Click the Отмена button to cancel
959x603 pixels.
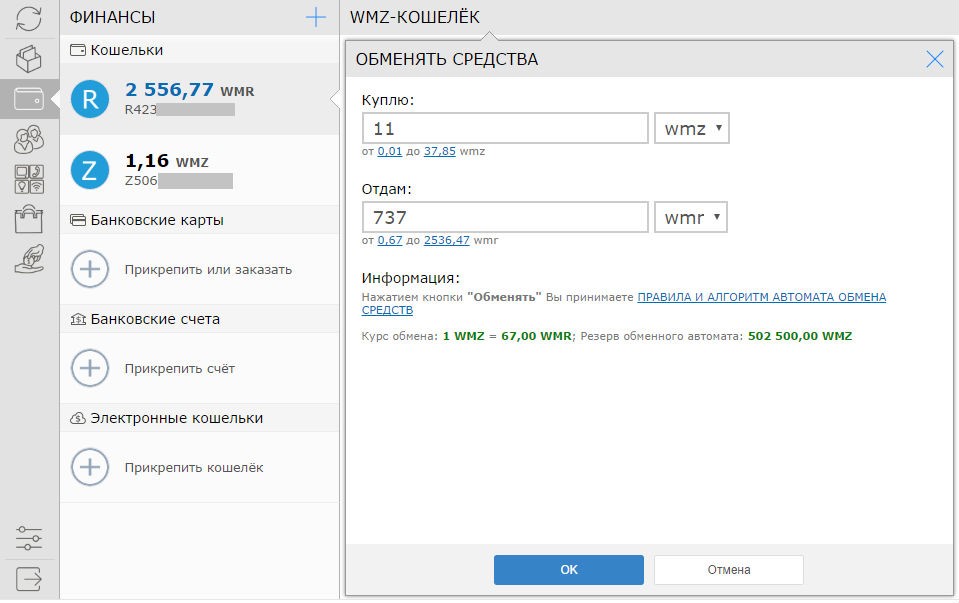(x=727, y=569)
